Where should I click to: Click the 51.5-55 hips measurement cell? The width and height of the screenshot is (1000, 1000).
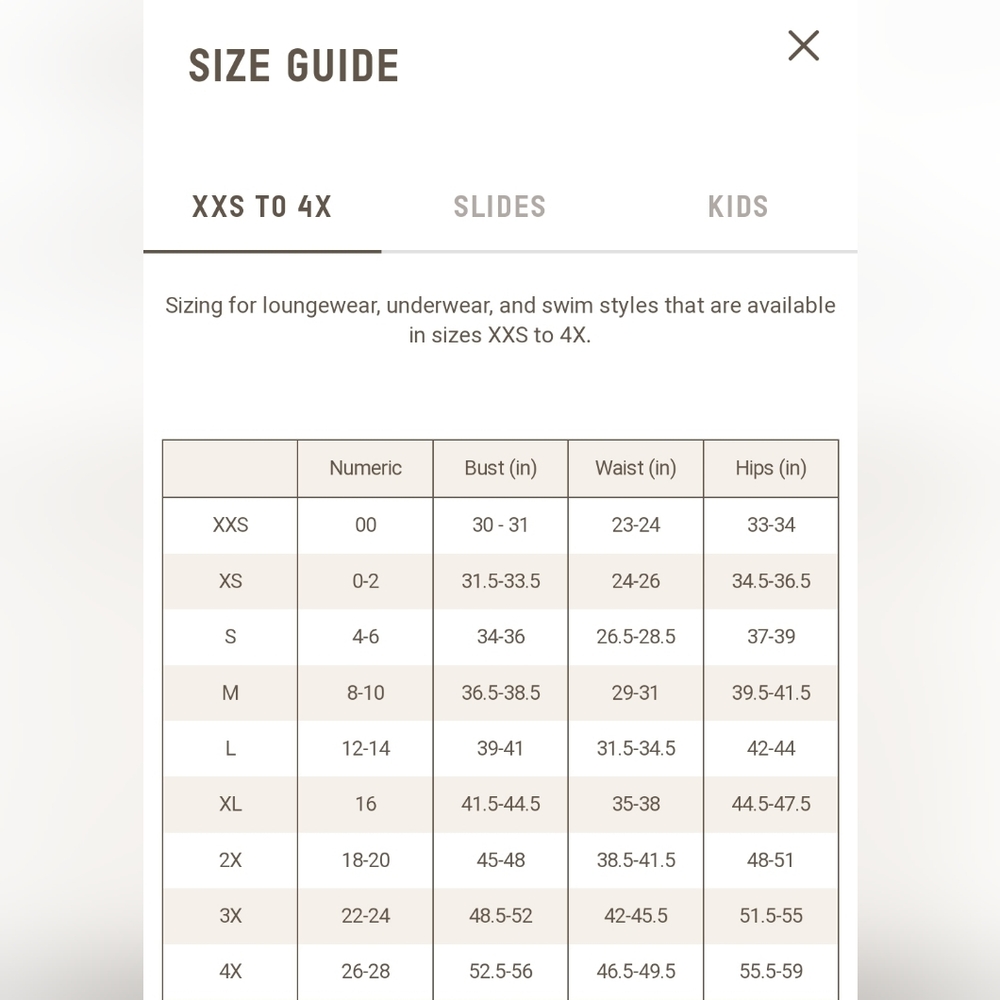tap(771, 916)
